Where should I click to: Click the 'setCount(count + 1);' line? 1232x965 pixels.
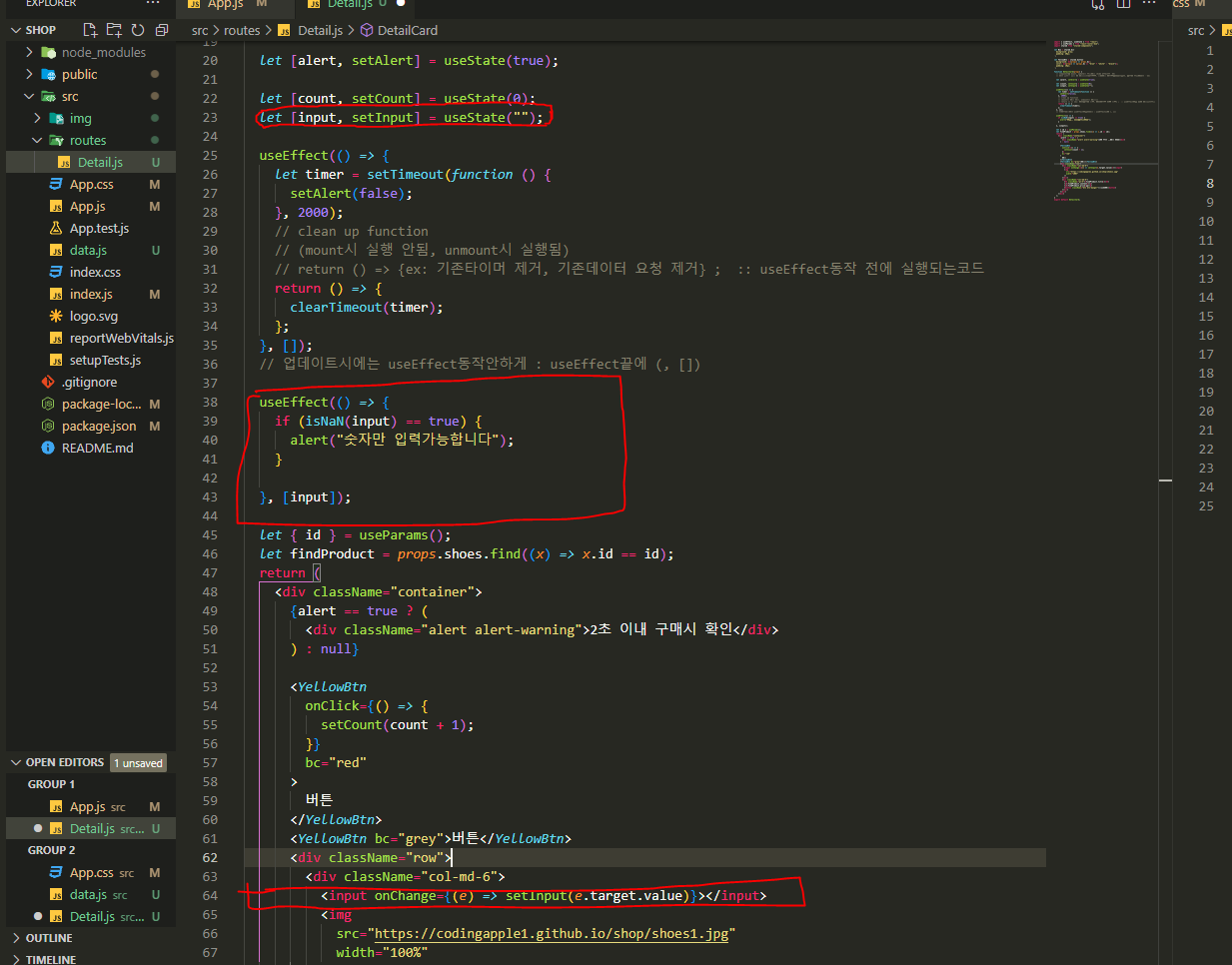(x=398, y=724)
